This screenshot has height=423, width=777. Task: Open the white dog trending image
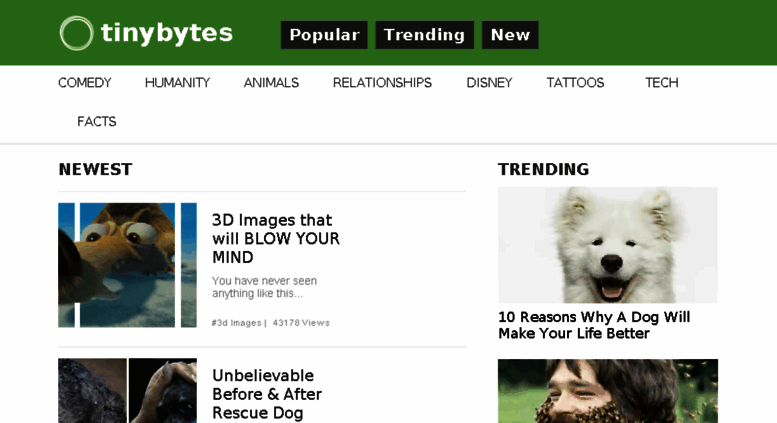608,245
